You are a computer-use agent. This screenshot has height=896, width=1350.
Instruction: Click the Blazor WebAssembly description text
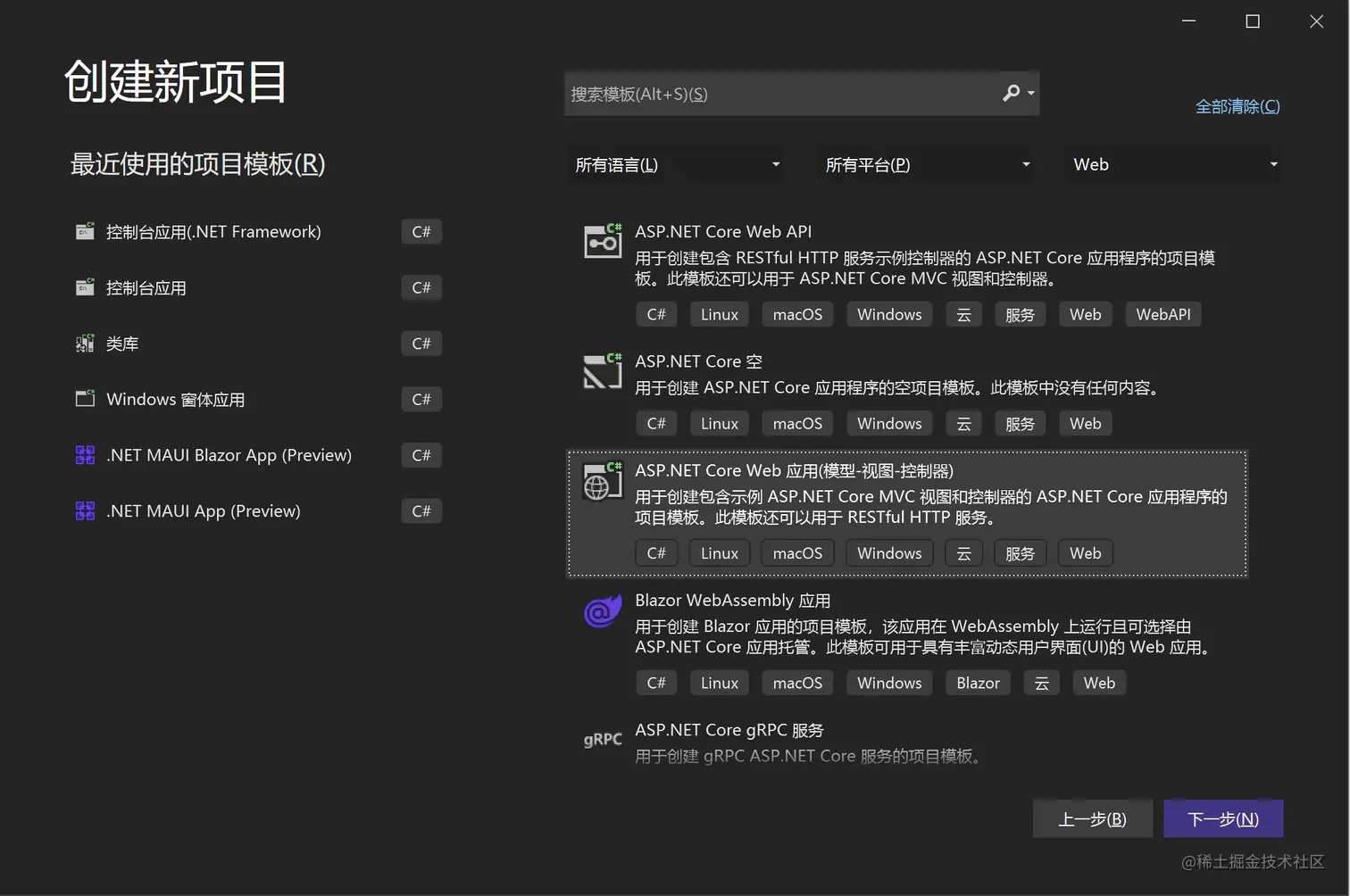pos(924,636)
